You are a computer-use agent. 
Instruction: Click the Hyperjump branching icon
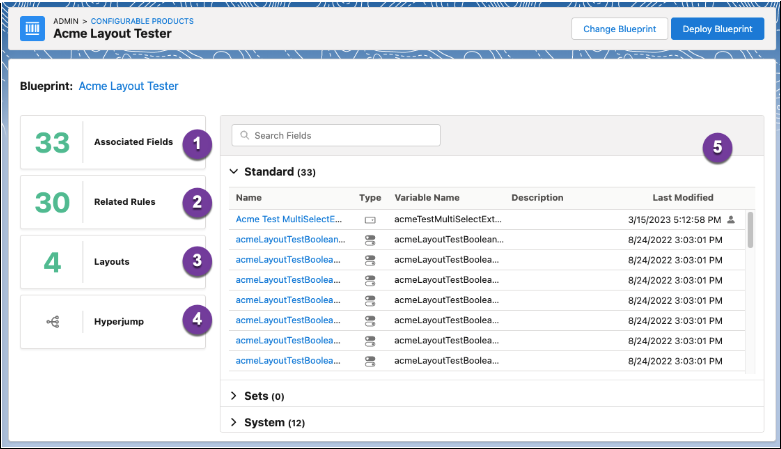point(53,322)
